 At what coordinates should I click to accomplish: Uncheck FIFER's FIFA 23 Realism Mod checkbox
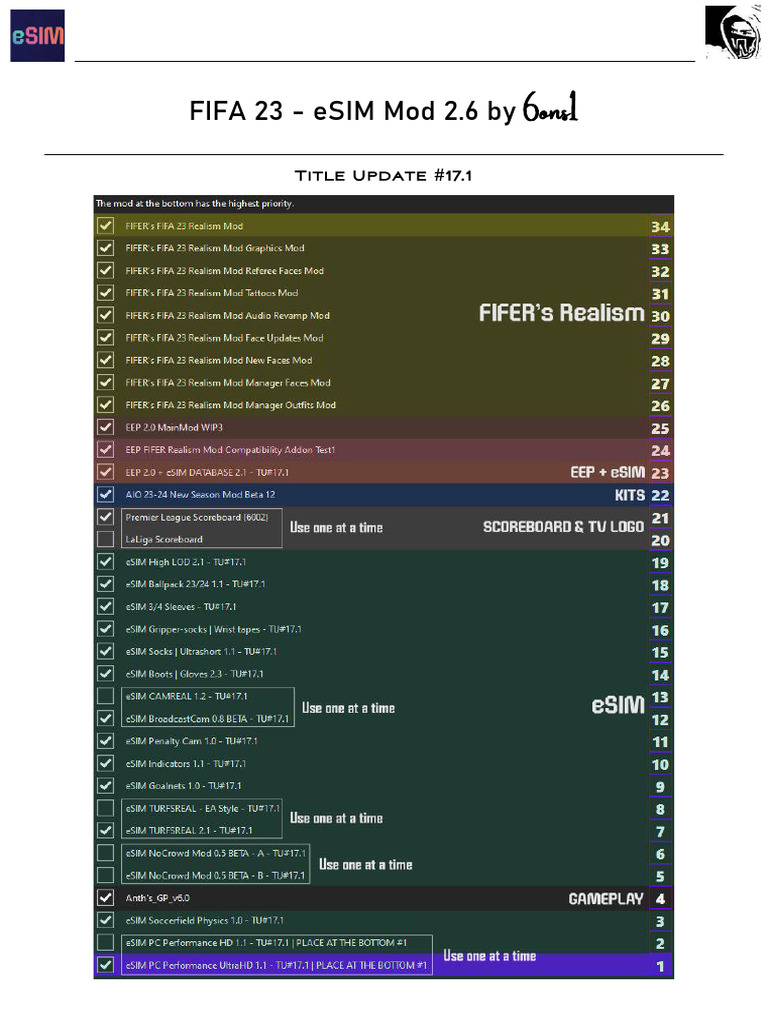click(105, 226)
